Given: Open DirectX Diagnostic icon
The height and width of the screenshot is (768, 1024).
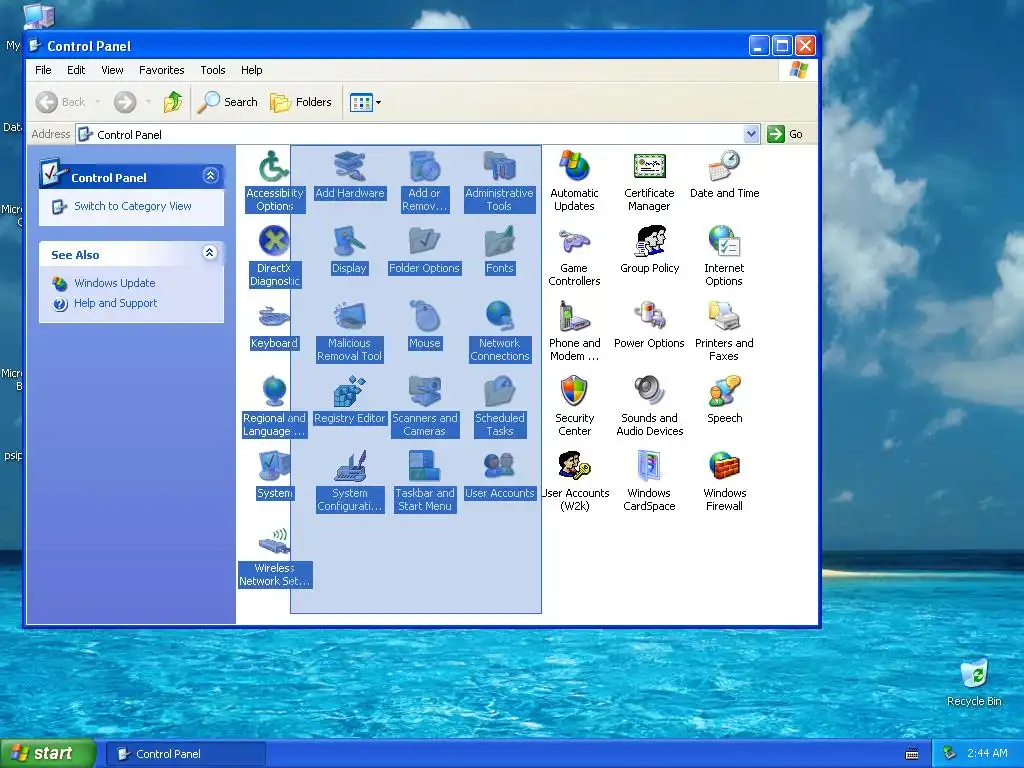Looking at the screenshot, I should pyautogui.click(x=274, y=242).
